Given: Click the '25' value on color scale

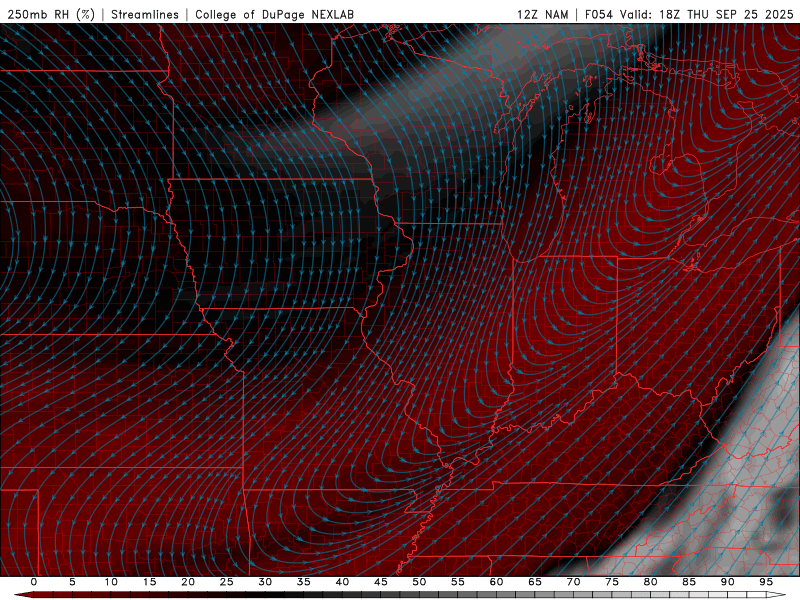Looking at the screenshot, I should (x=227, y=582).
